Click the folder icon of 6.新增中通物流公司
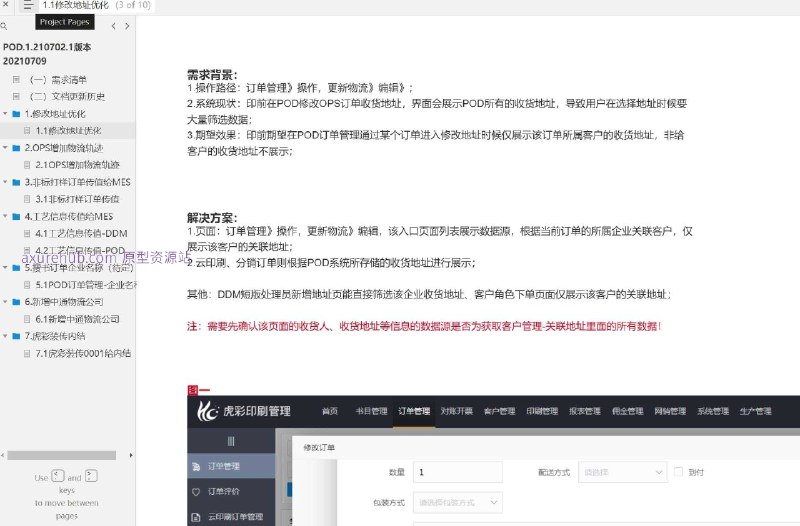 [x=16, y=302]
